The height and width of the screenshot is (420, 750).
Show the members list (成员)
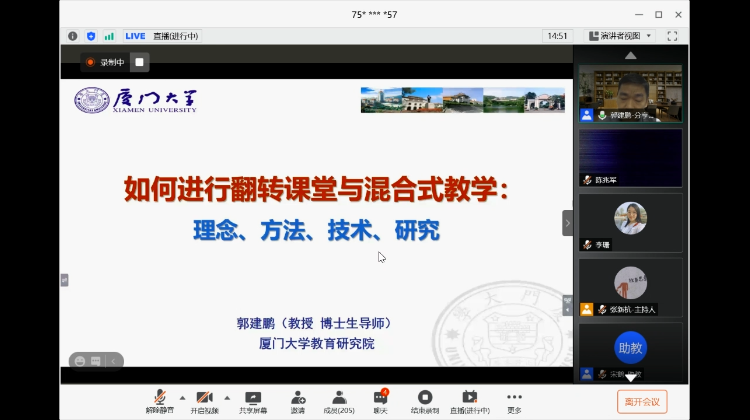point(338,398)
